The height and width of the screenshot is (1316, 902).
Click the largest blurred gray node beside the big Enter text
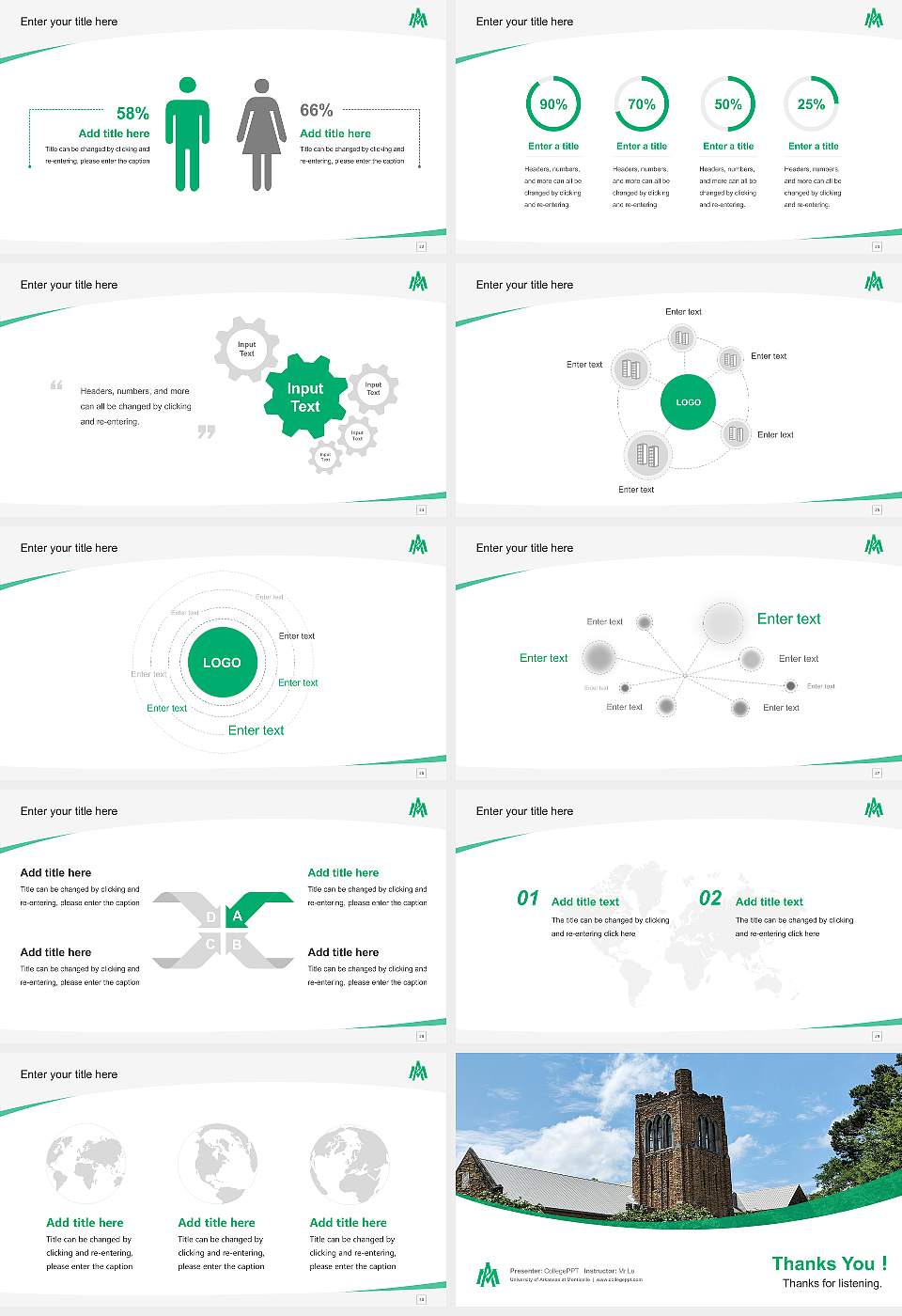click(723, 622)
